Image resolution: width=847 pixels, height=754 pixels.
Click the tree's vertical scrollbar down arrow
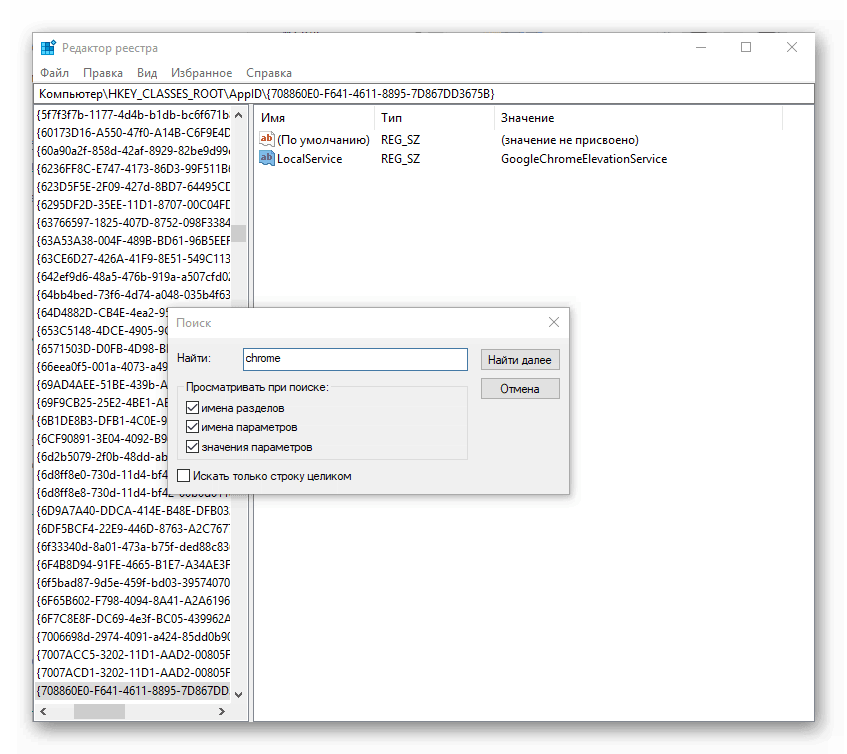click(239, 692)
